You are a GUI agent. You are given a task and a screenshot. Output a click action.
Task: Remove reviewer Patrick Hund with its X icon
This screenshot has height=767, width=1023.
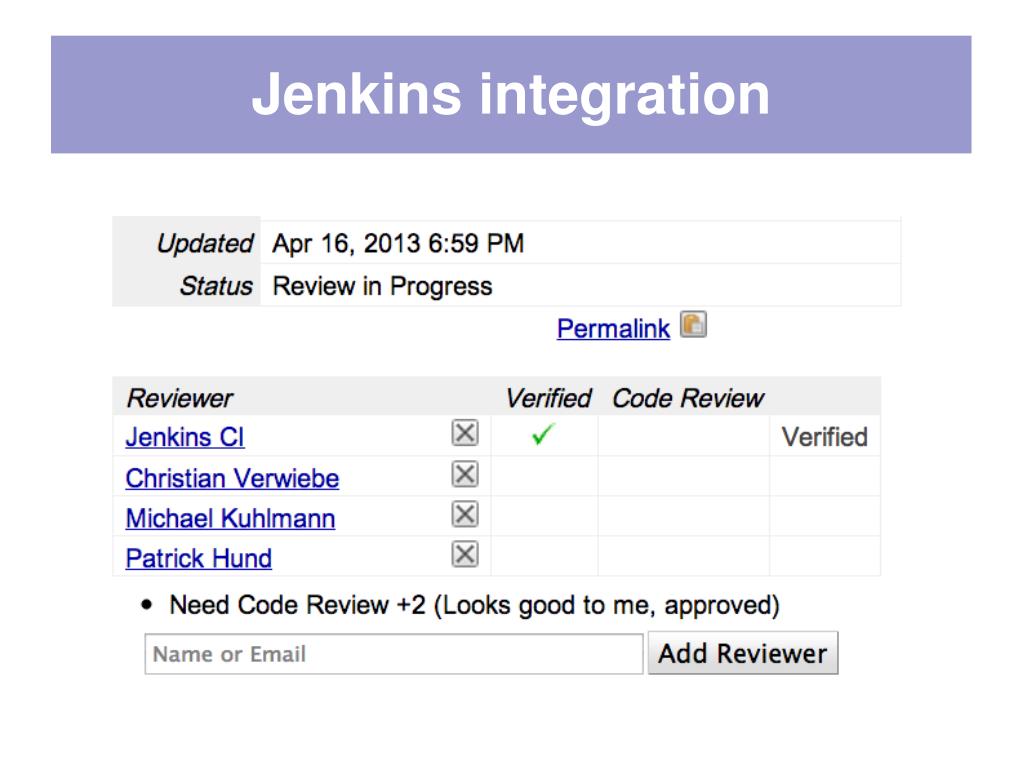click(465, 554)
